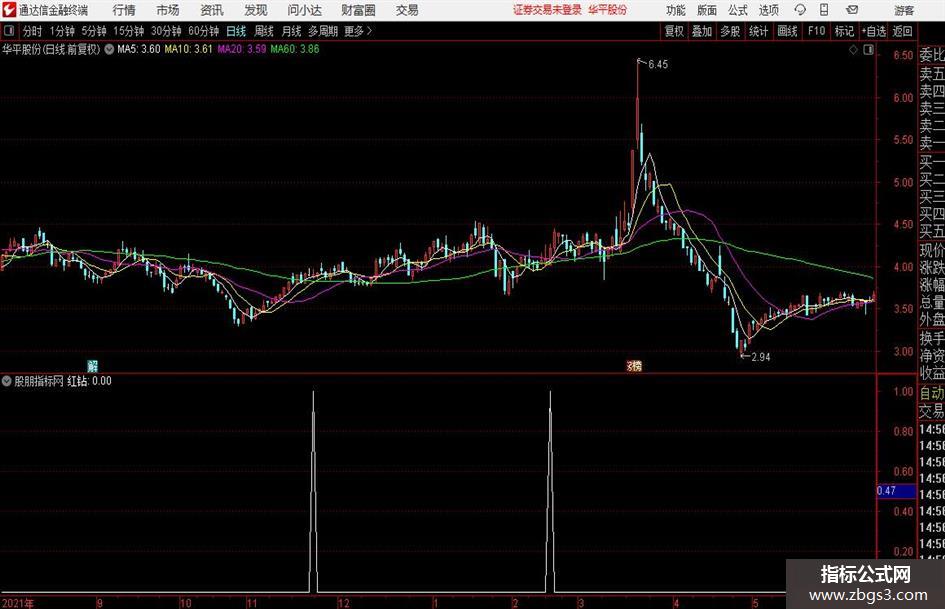The width and height of the screenshot is (945, 609).
Task: Open the 版面 menu
Action: click(706, 10)
